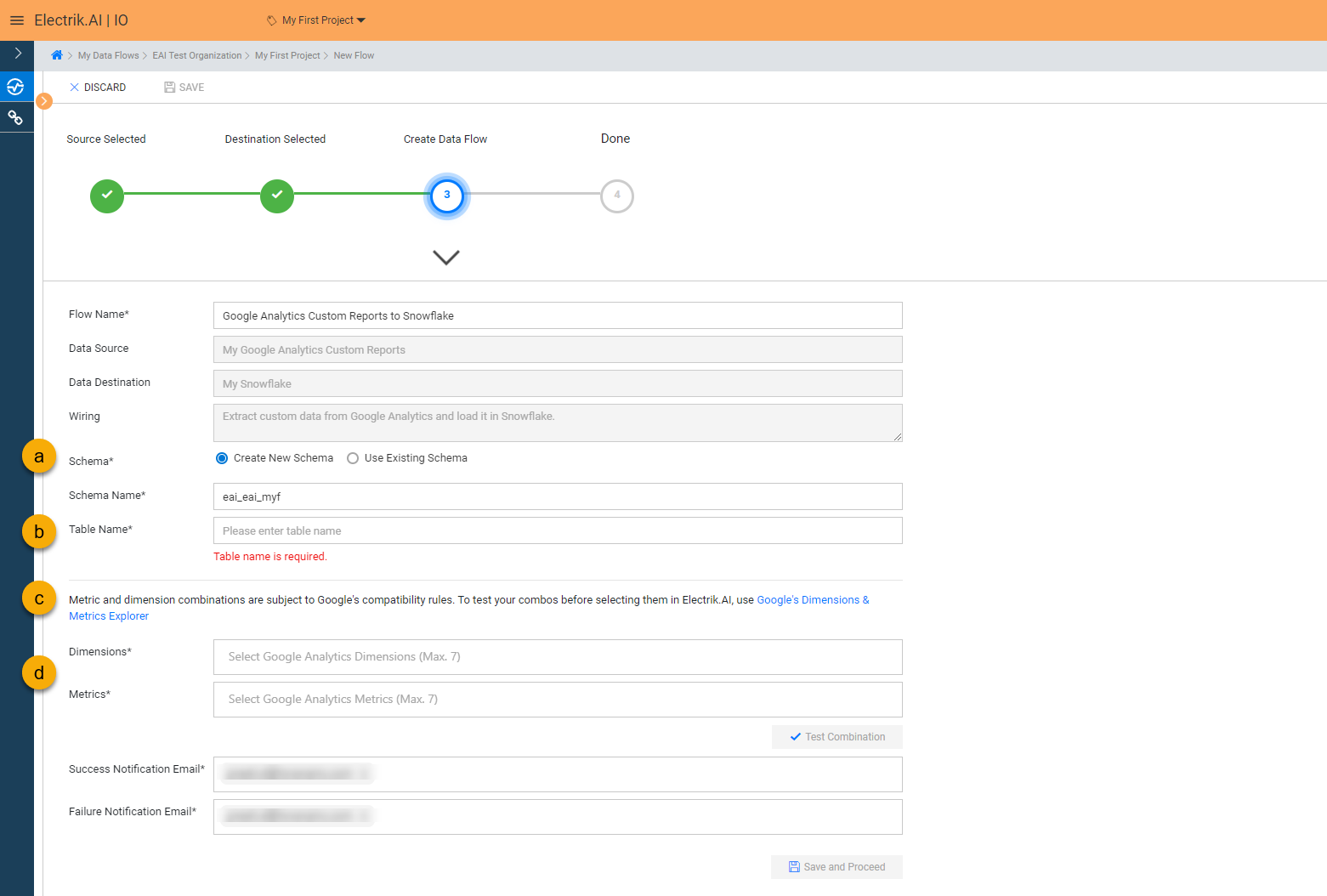Image resolution: width=1327 pixels, height=896 pixels.
Task: Open the My First Project dropdown in the header
Action: (x=360, y=20)
